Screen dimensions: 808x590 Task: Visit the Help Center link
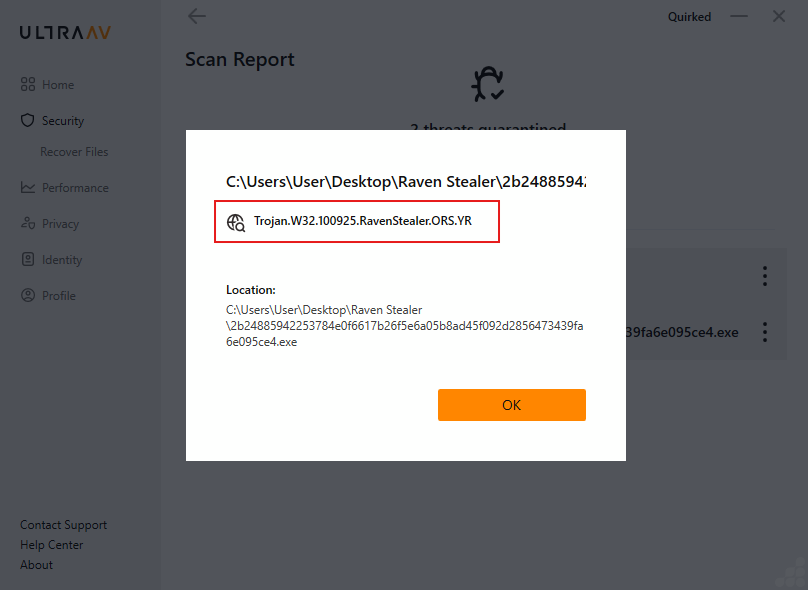(x=52, y=545)
